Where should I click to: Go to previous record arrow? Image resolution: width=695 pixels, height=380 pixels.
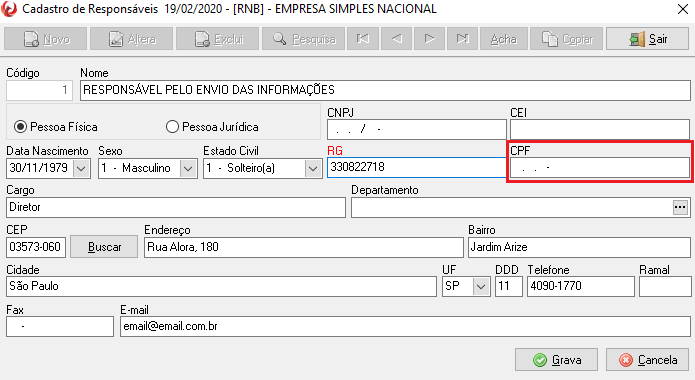(x=396, y=39)
